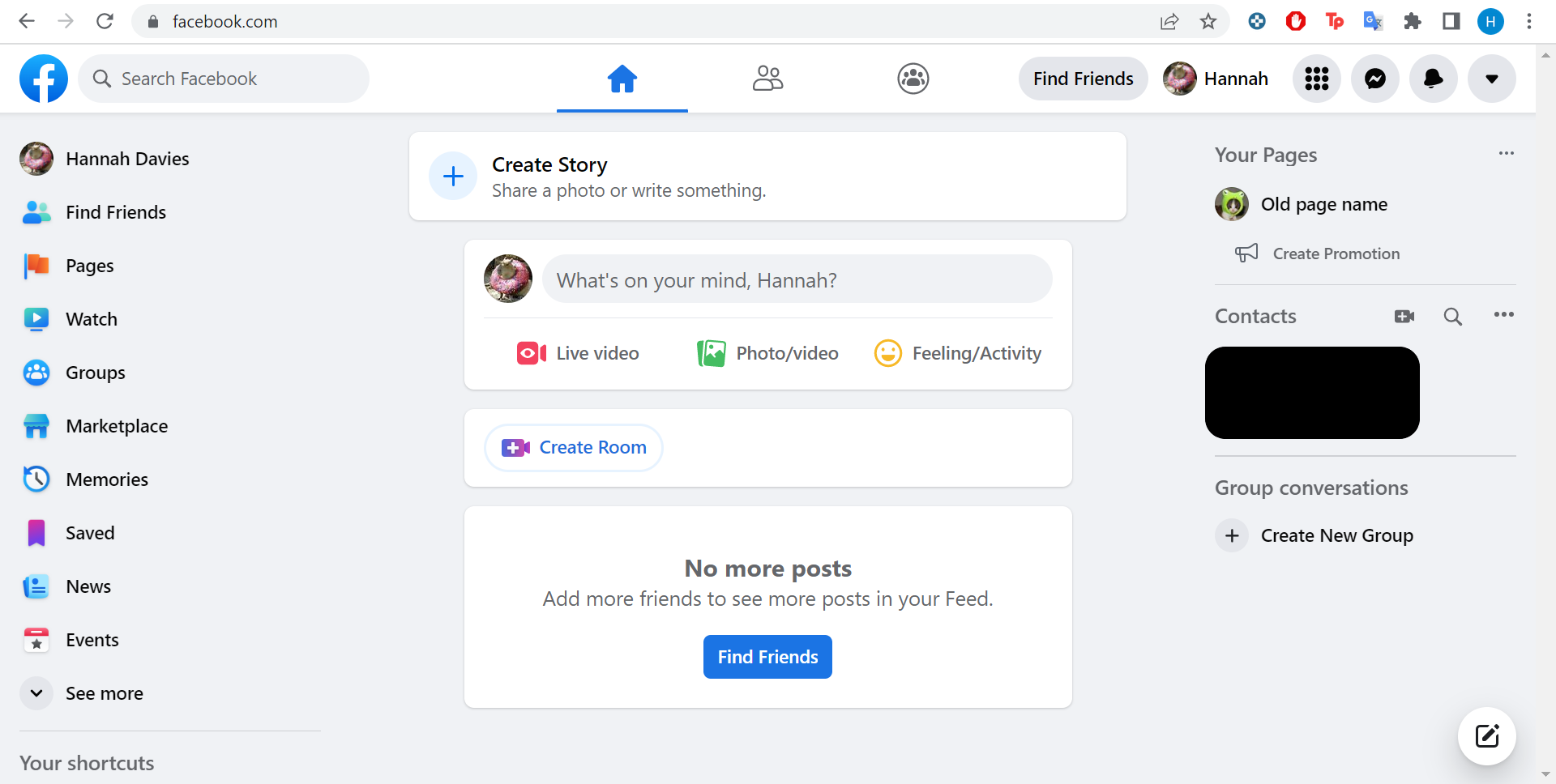The image size is (1556, 784).
Task: Add Feeling/Activity to post
Action: coord(958,353)
